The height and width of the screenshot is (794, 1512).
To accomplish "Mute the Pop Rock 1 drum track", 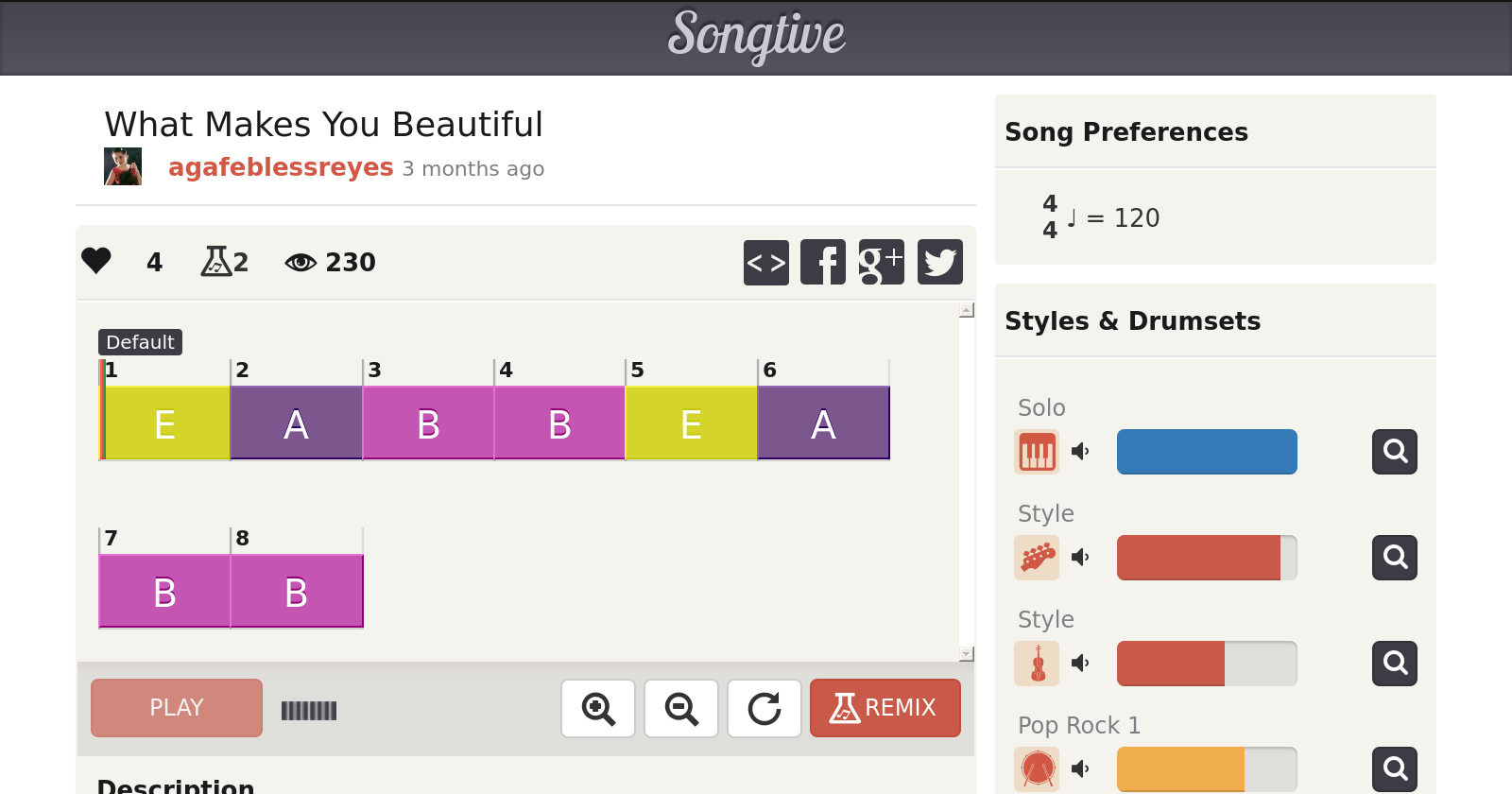I will point(1080,768).
